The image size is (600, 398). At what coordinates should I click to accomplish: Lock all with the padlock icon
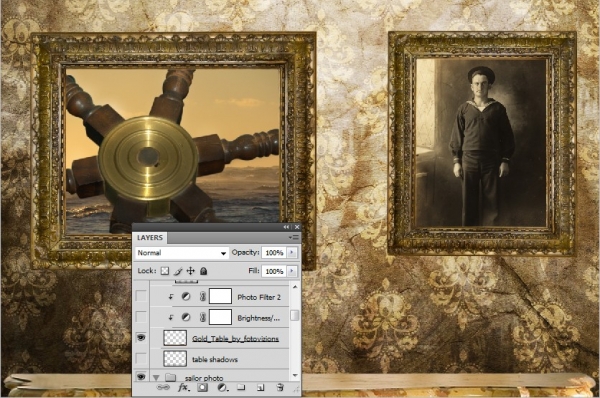tap(204, 271)
